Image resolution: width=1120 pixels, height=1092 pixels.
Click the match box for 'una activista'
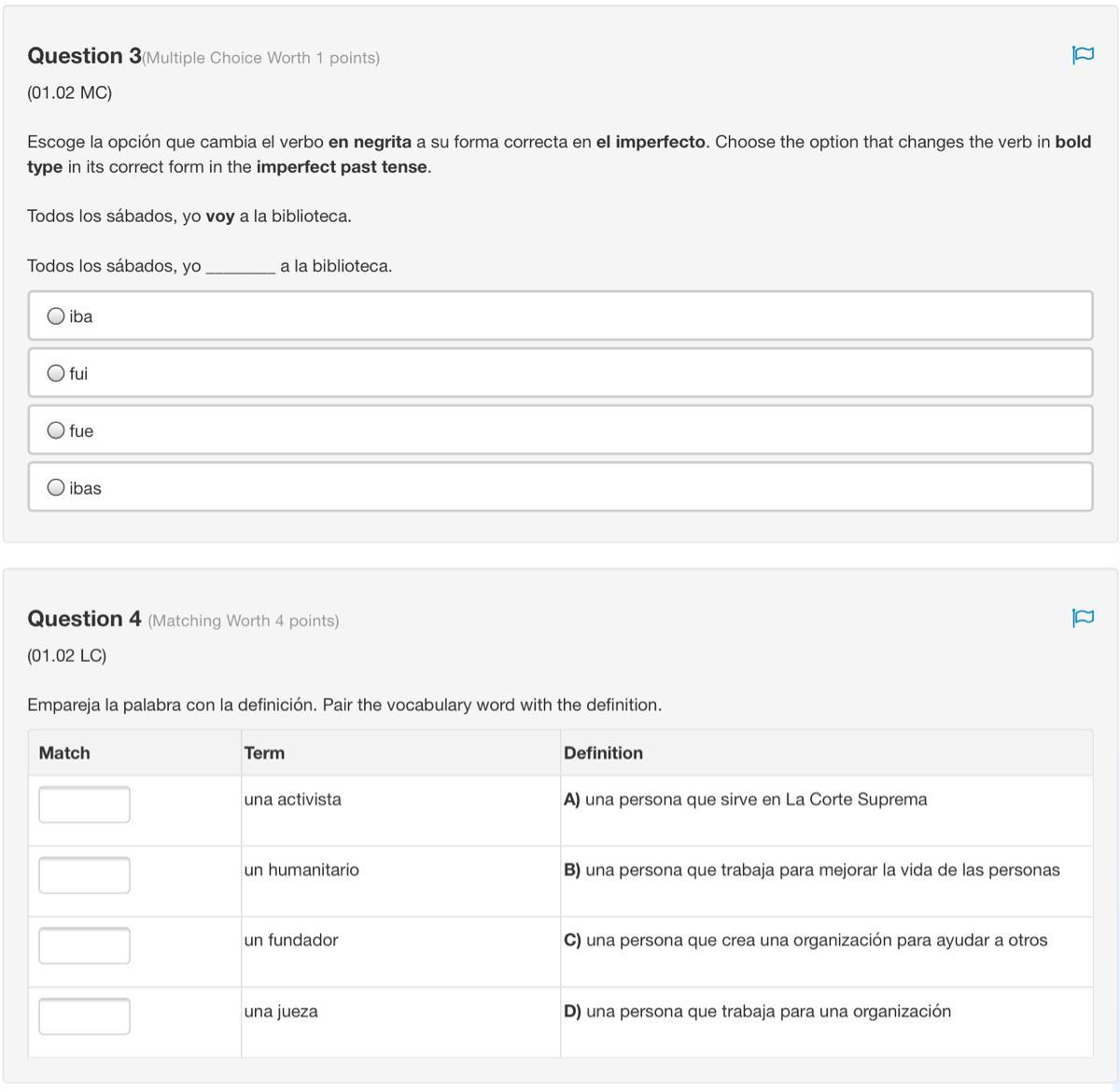coord(84,805)
